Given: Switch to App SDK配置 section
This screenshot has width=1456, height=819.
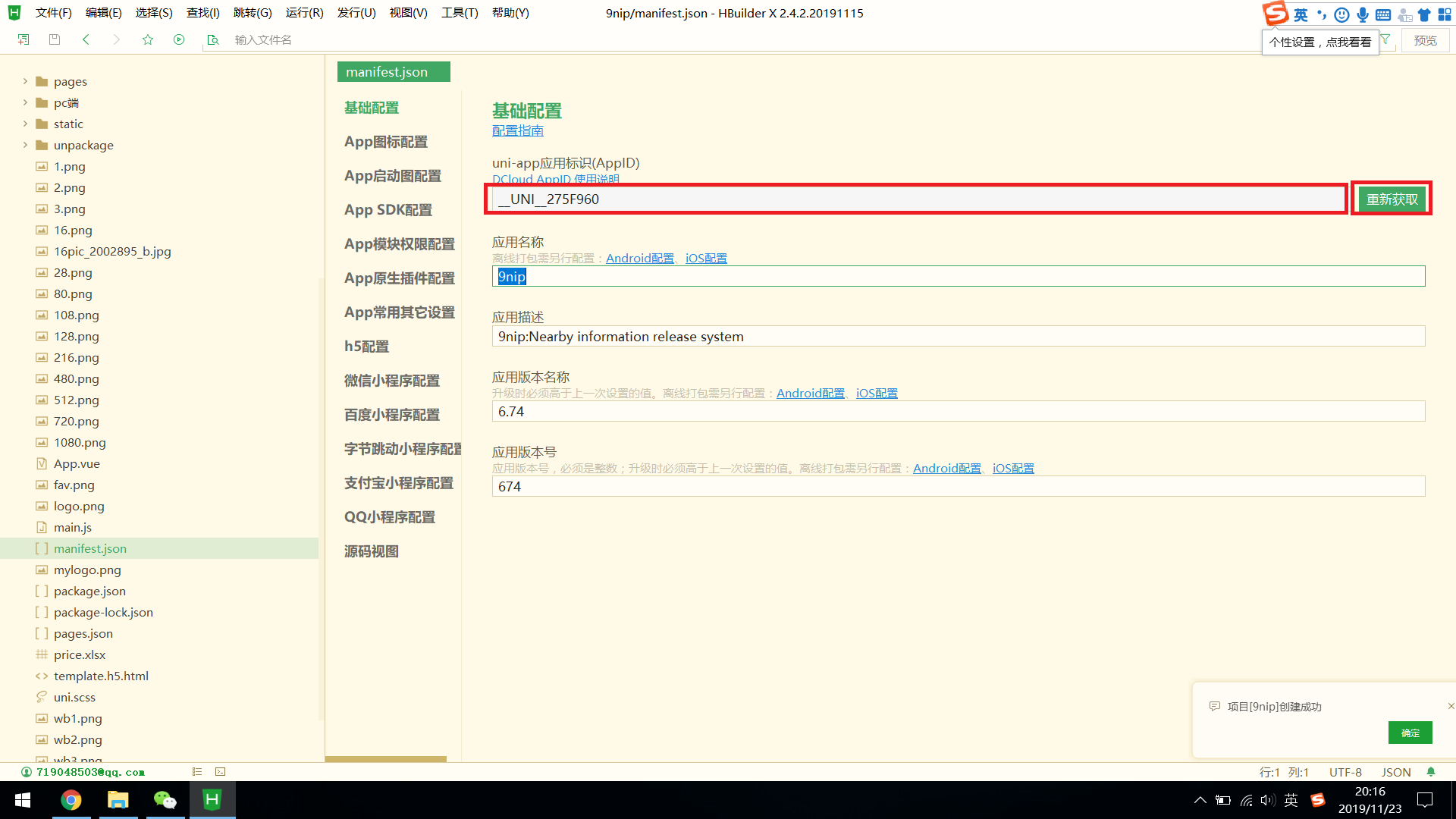Looking at the screenshot, I should coord(388,210).
